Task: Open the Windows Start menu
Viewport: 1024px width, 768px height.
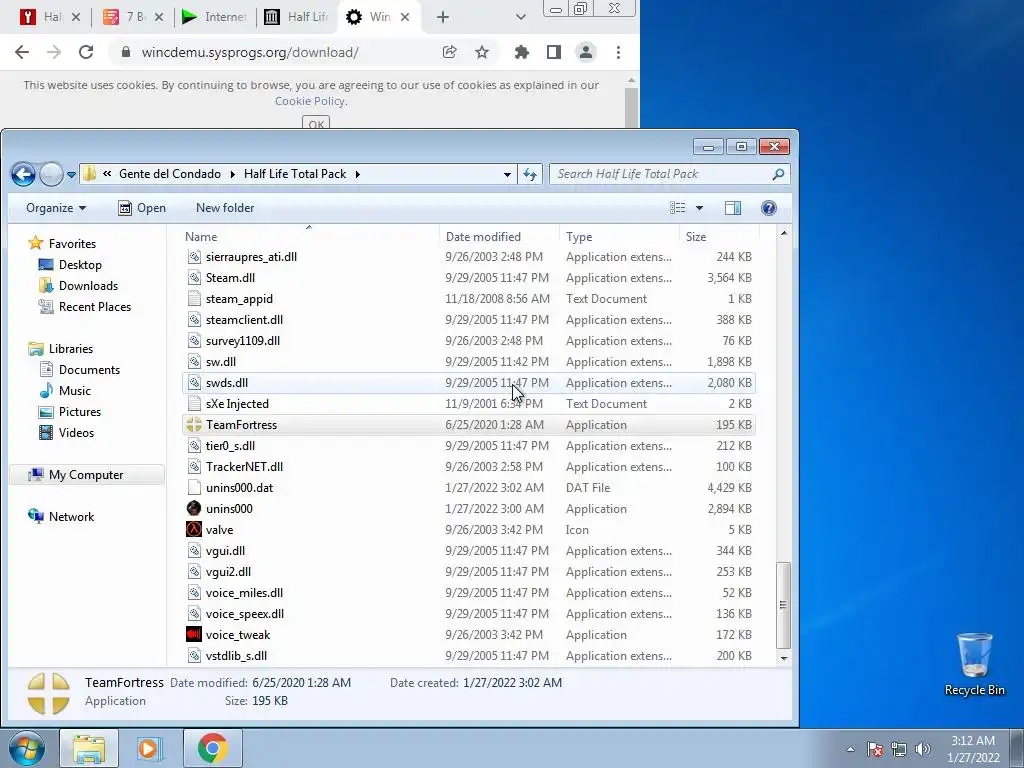Action: point(27,748)
